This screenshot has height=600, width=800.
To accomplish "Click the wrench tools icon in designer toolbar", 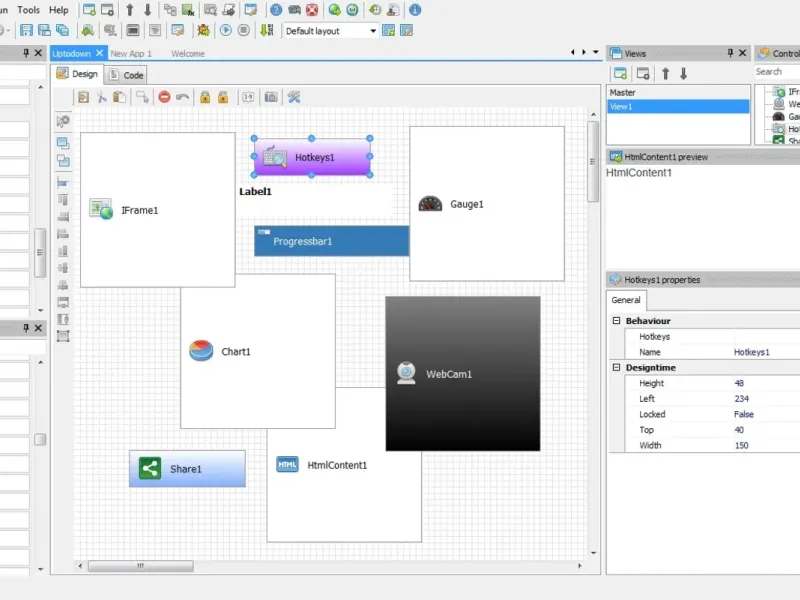I will pos(294,97).
